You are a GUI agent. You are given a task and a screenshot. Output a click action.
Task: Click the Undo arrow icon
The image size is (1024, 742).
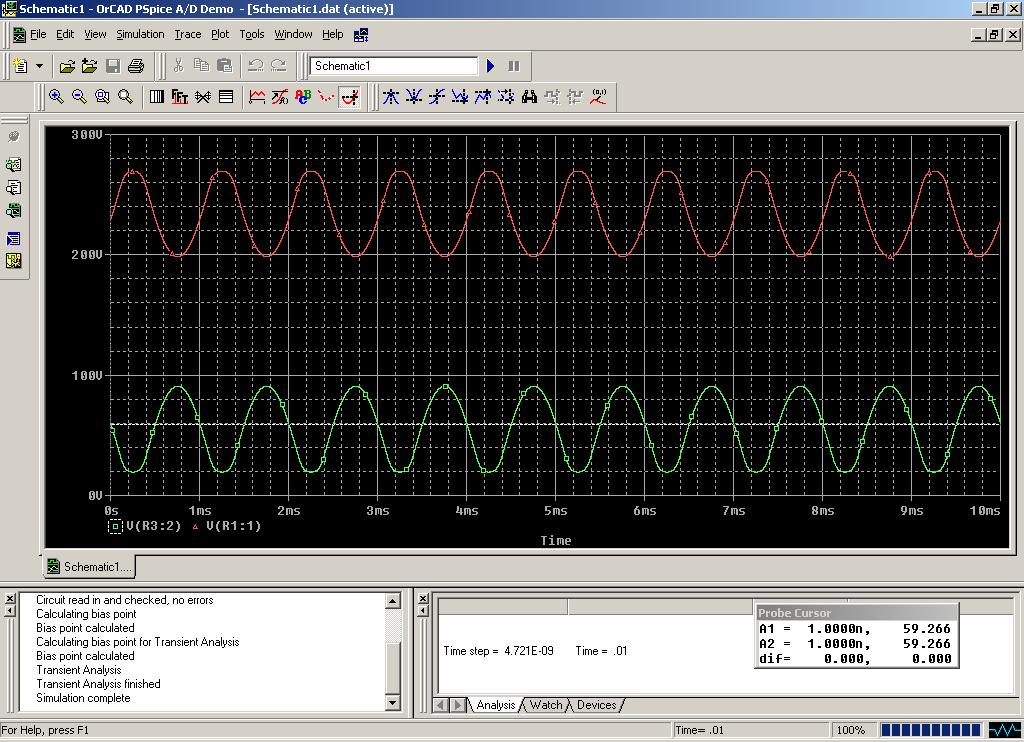256,65
